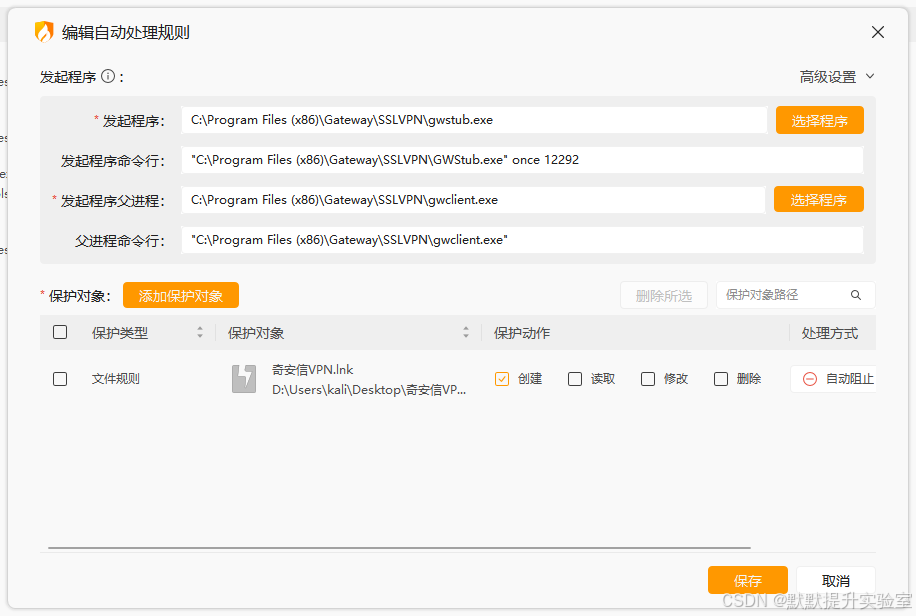
Task: Focus the 发起程序命令行 input field
Action: tap(522, 160)
